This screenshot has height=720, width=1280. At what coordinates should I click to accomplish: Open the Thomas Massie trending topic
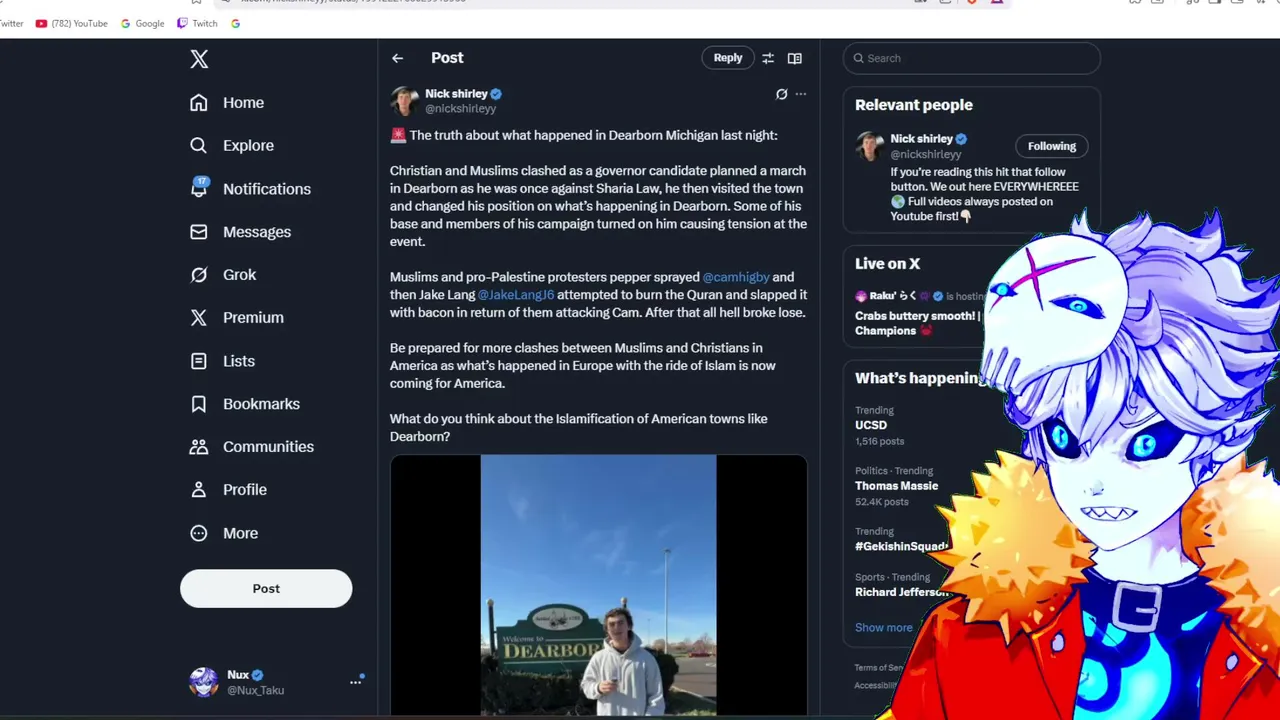click(896, 486)
